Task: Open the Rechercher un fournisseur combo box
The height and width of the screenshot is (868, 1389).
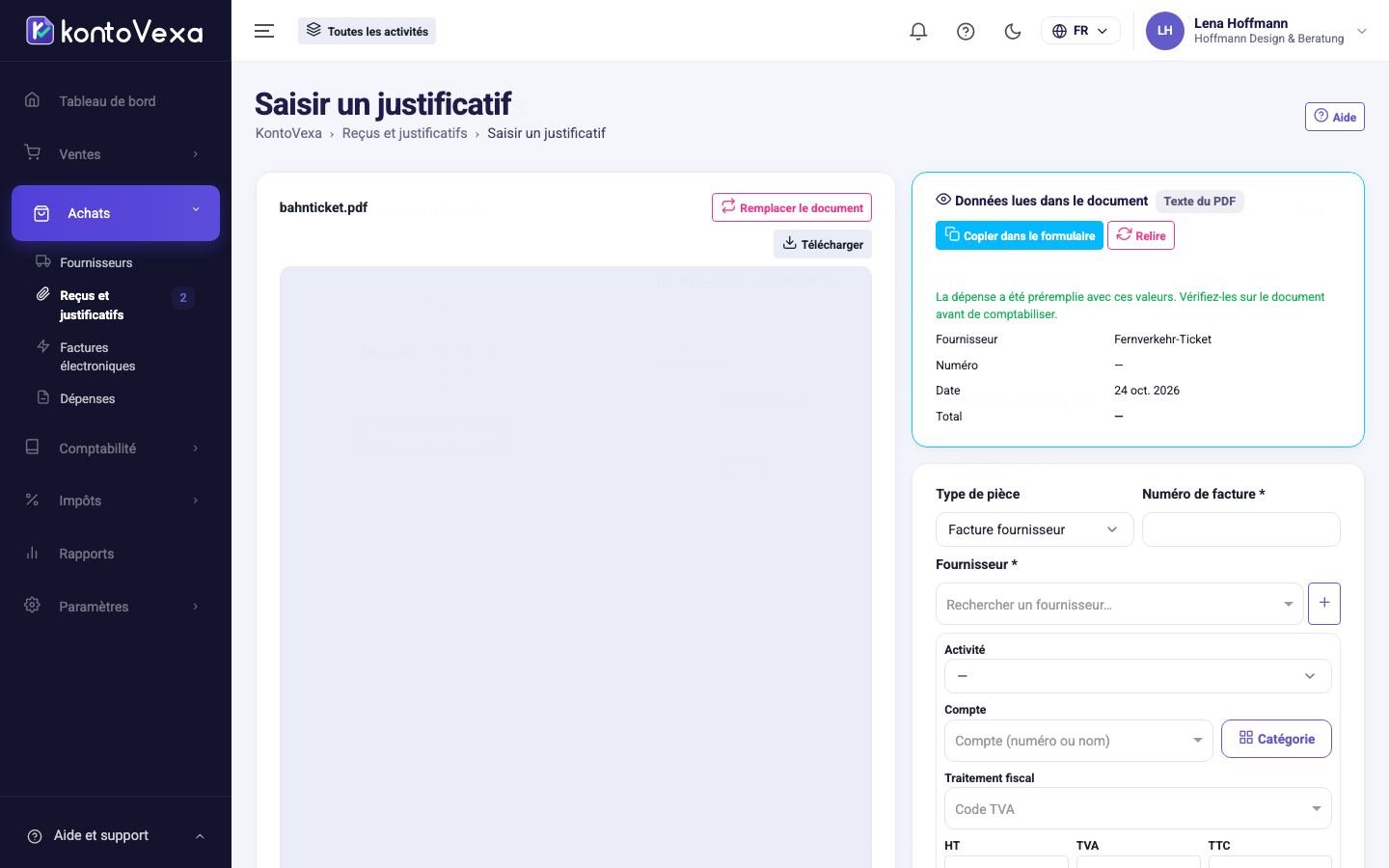Action: tap(1120, 604)
